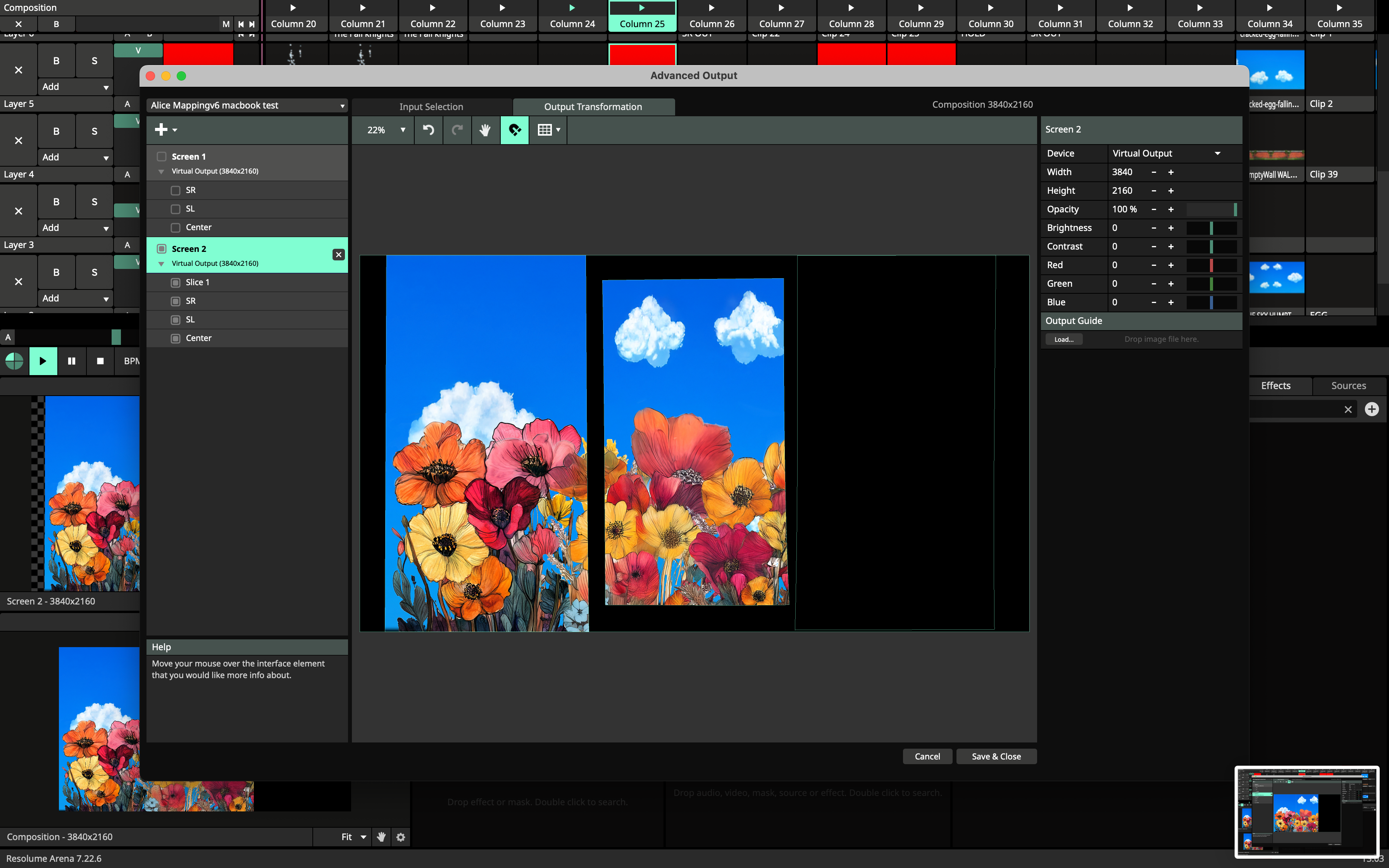
Task: Switch to the Input Selection tab
Action: (x=431, y=107)
